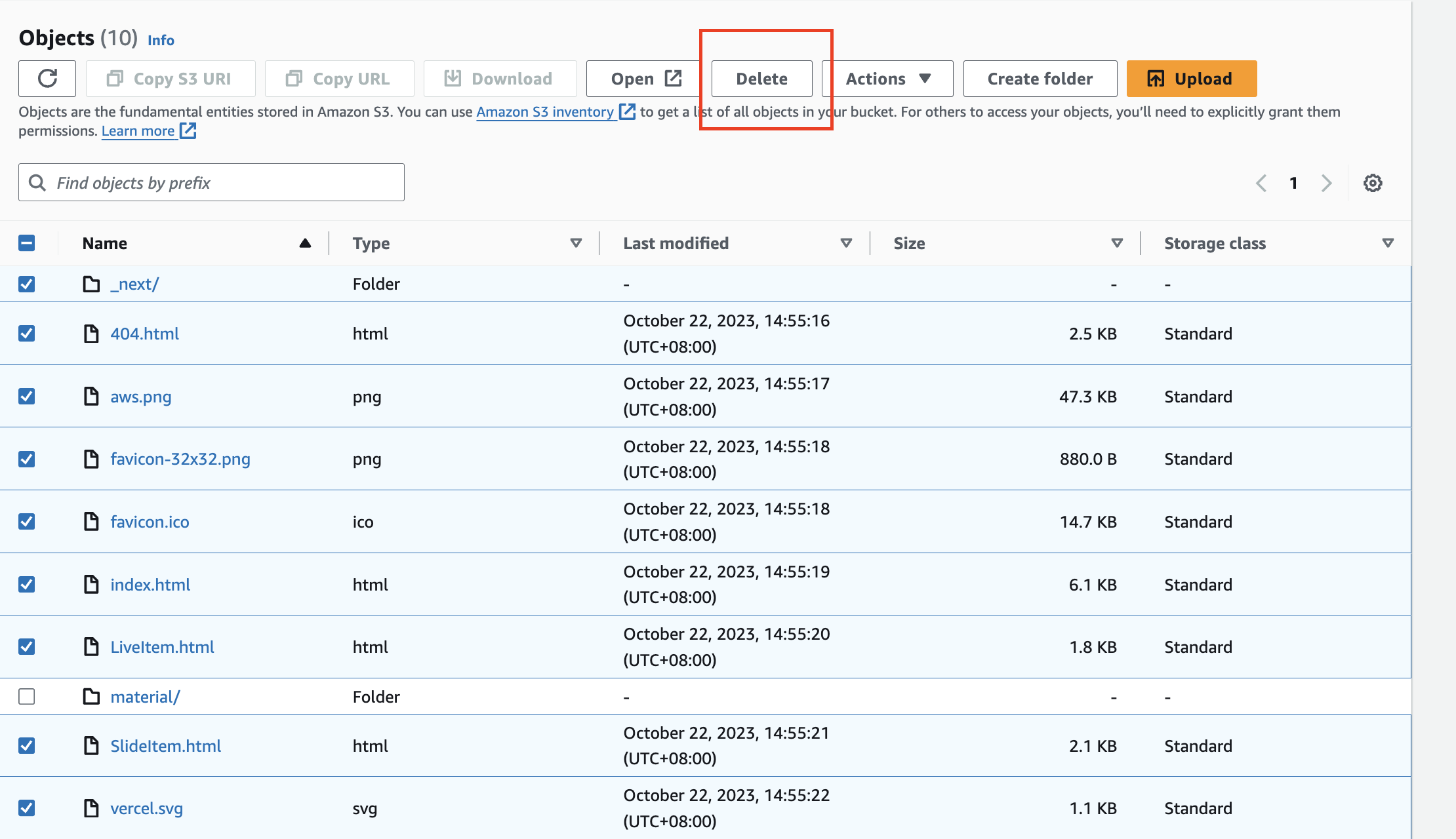
Task: Click the LiveItem.html file icon
Action: (x=91, y=647)
